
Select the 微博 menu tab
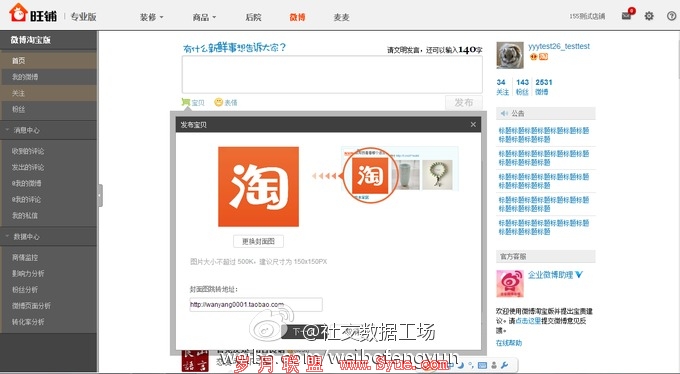click(298, 17)
